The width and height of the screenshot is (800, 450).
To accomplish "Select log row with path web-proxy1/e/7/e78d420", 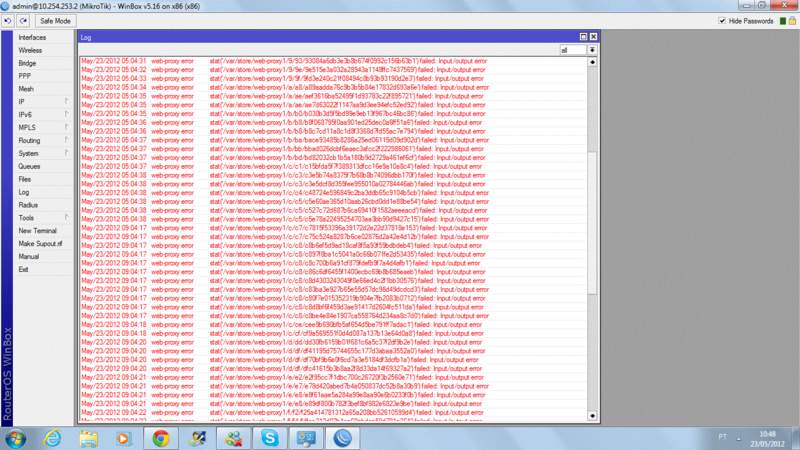I will click(333, 386).
